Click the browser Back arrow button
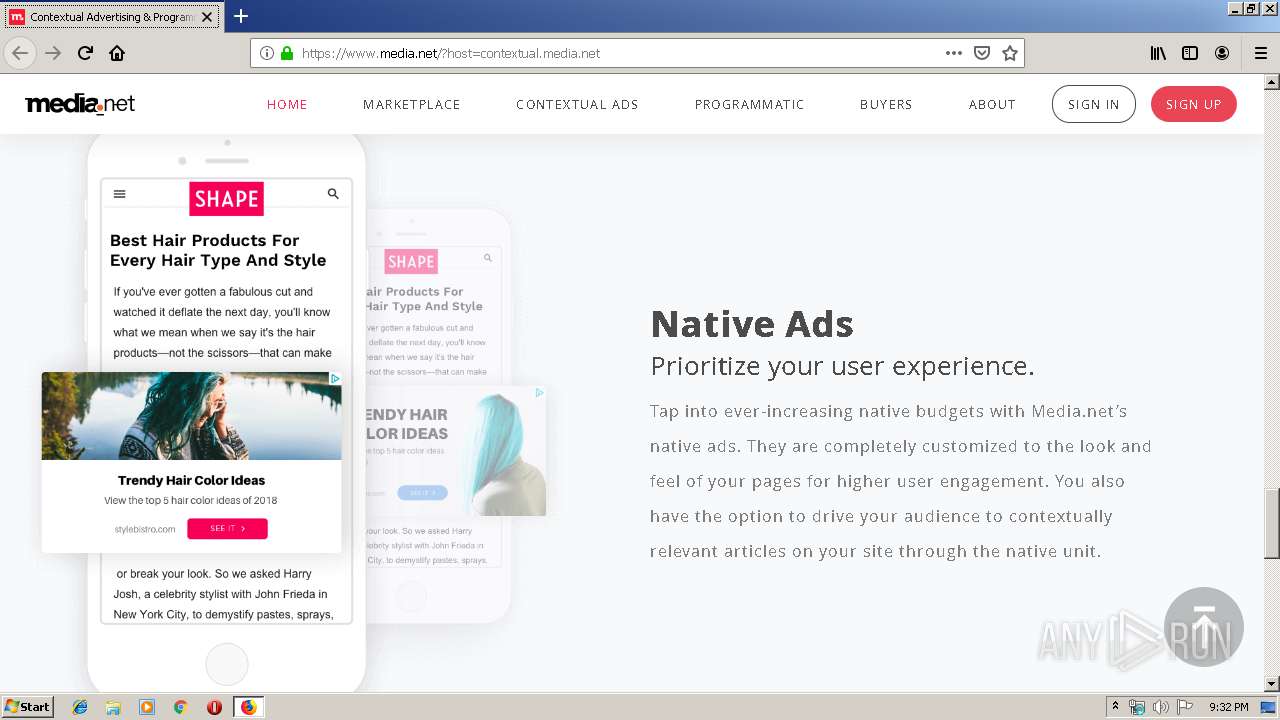The image size is (1280, 720). 19,53
